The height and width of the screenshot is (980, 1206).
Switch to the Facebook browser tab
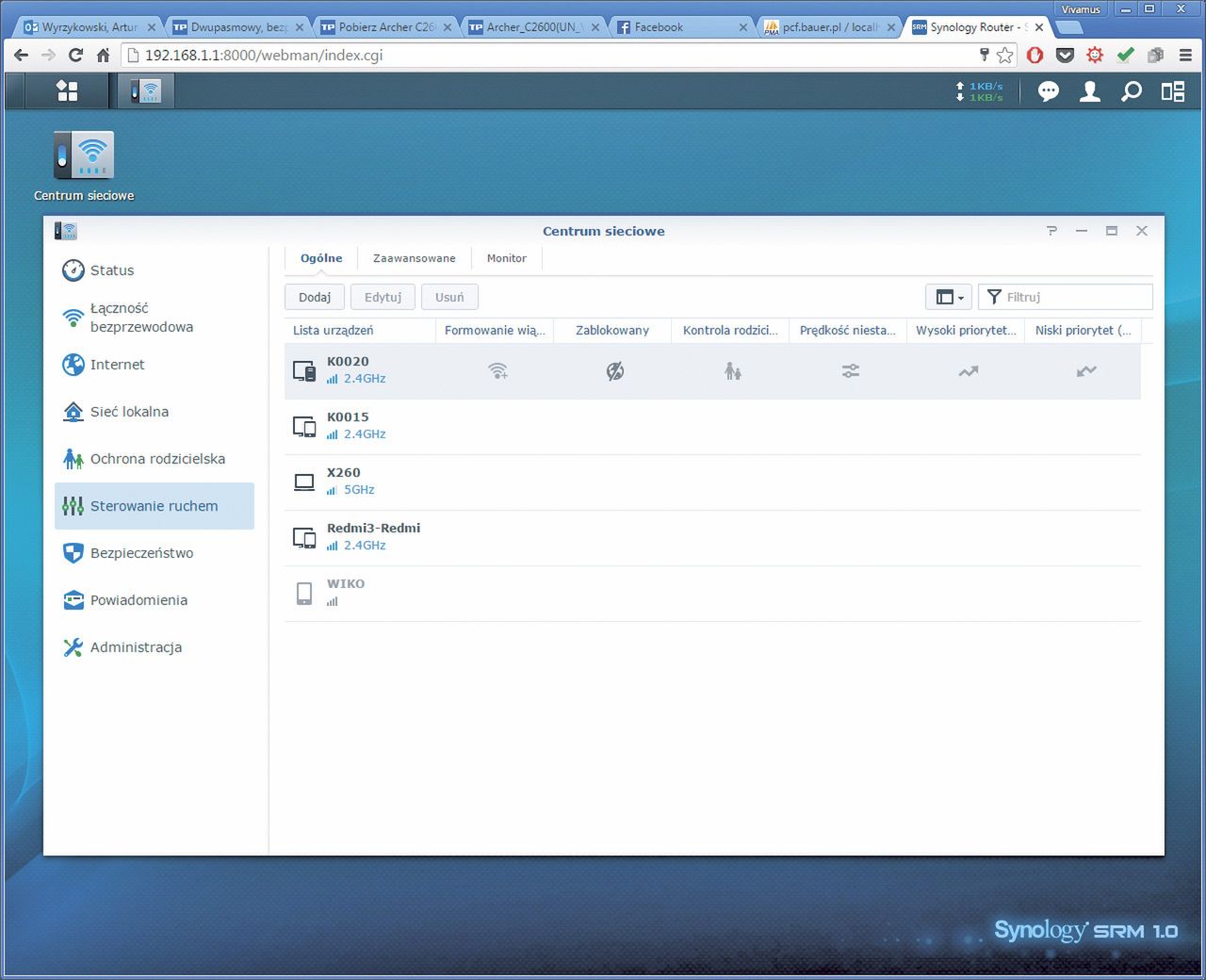[682, 27]
